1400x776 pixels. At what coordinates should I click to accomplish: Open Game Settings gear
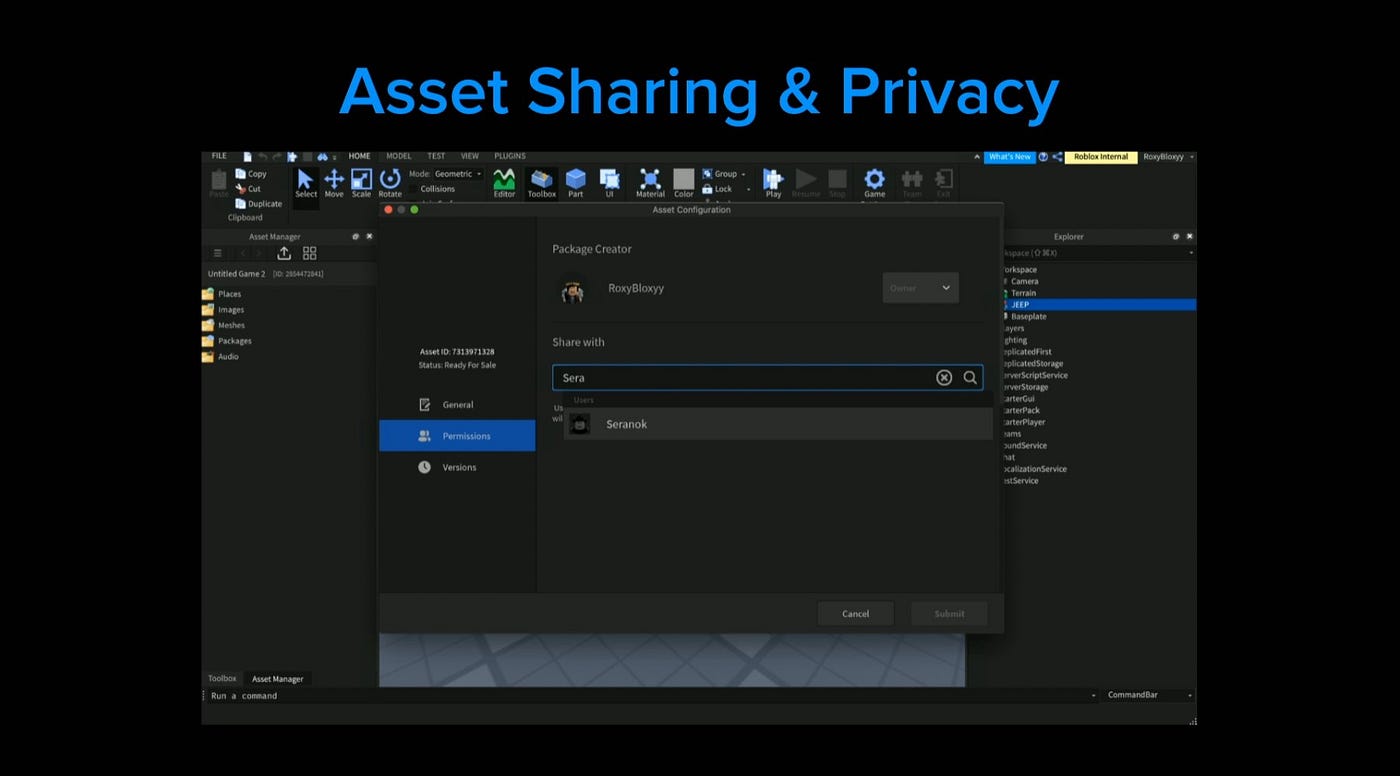[875, 183]
